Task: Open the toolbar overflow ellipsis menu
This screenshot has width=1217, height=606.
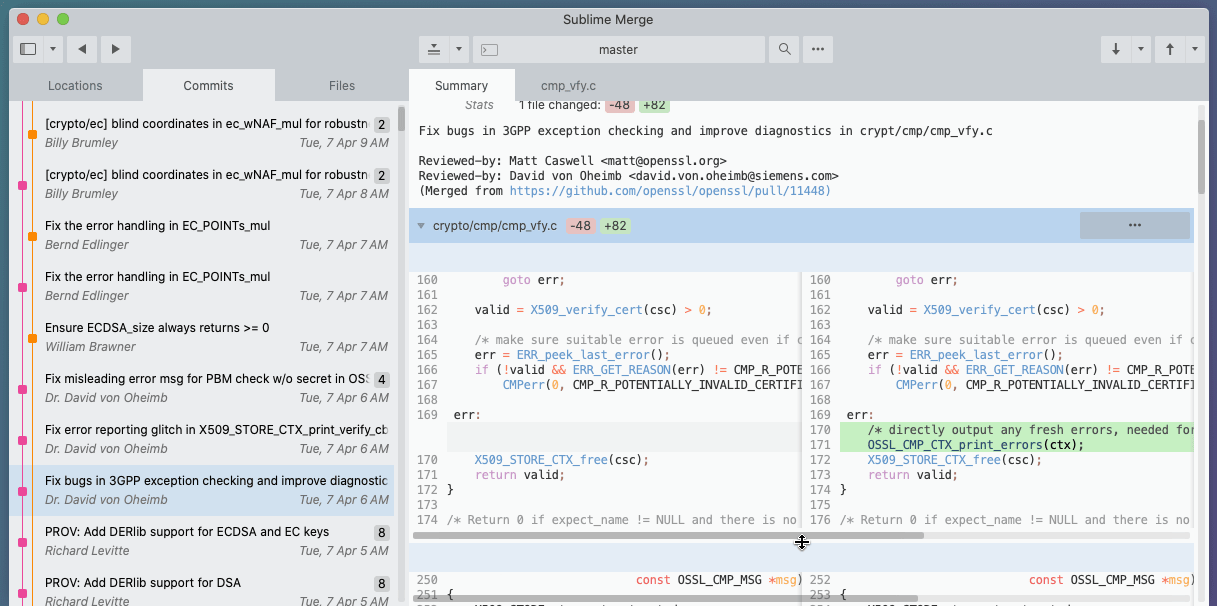Action: tap(817, 48)
